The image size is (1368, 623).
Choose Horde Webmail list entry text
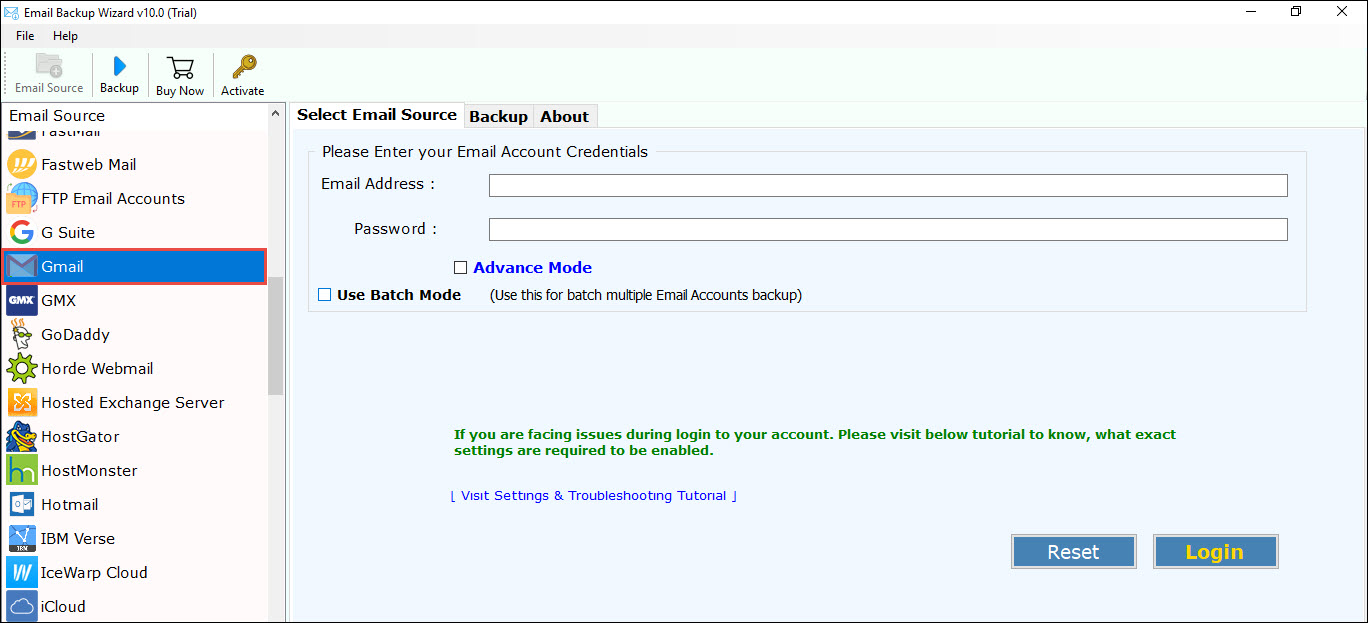click(x=97, y=368)
